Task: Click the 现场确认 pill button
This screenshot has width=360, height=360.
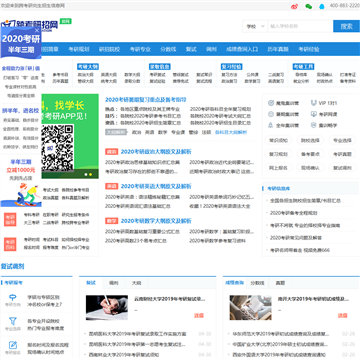Action: point(310,168)
